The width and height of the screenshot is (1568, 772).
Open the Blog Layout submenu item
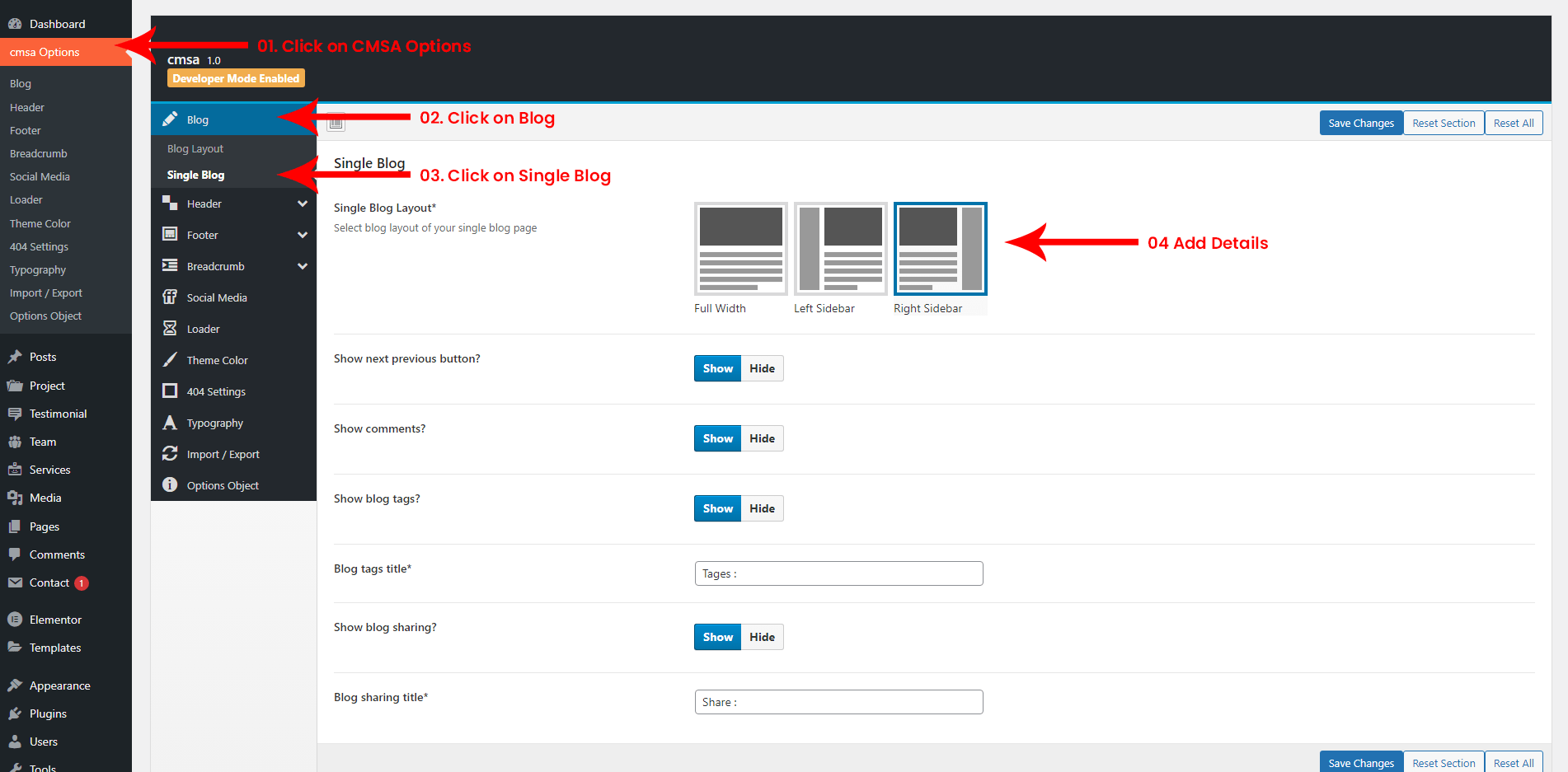click(x=195, y=149)
